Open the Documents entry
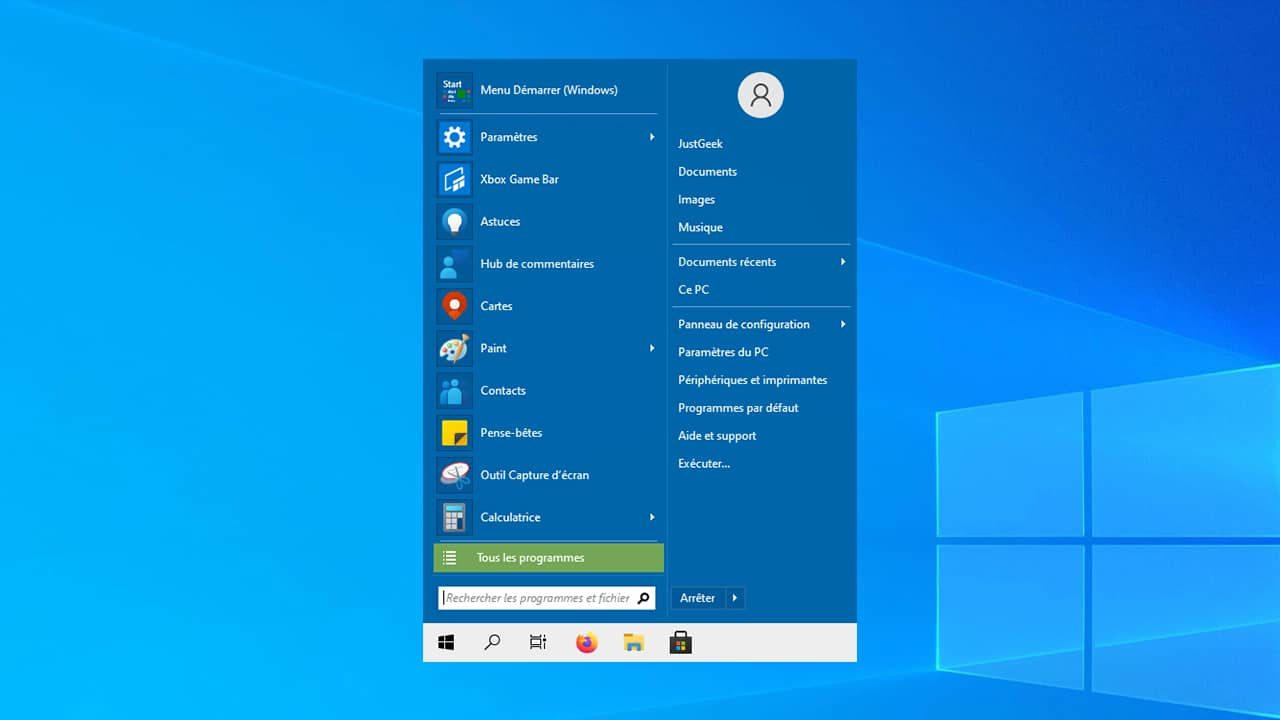Viewport: 1280px width, 720px height. tap(707, 172)
